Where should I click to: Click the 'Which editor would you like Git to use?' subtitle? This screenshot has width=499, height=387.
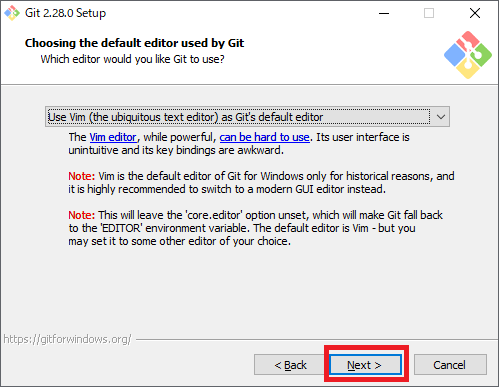(132, 59)
